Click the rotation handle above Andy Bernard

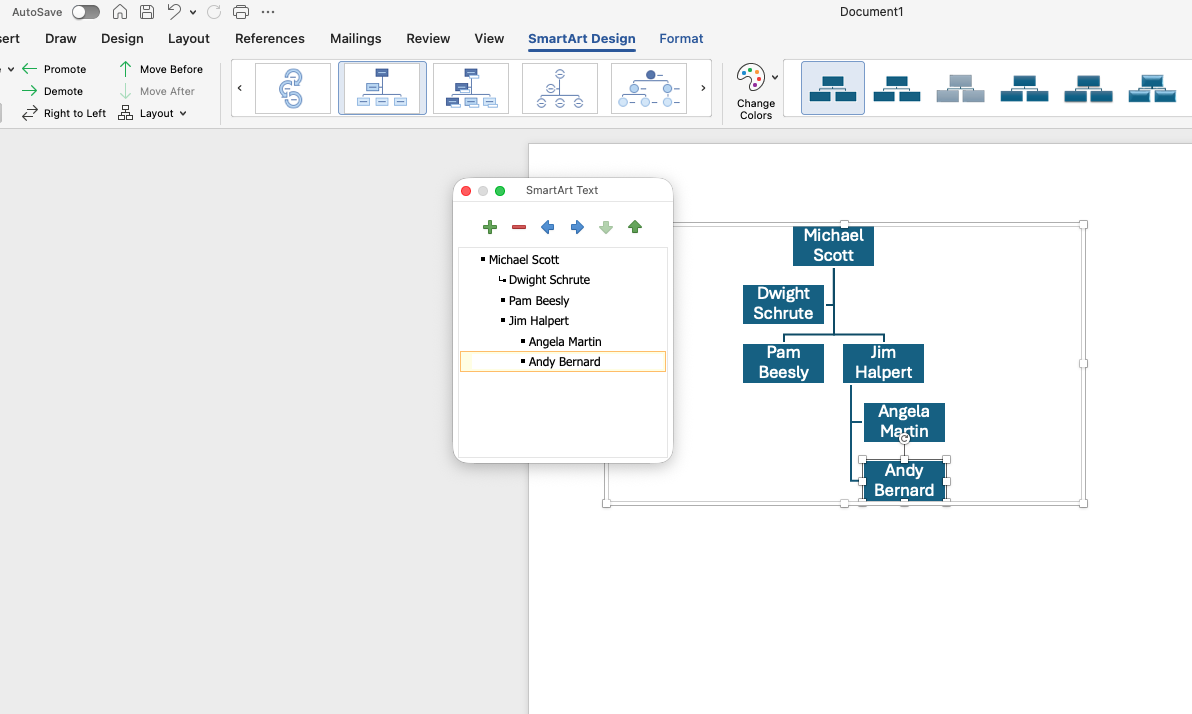pyautogui.click(x=905, y=439)
